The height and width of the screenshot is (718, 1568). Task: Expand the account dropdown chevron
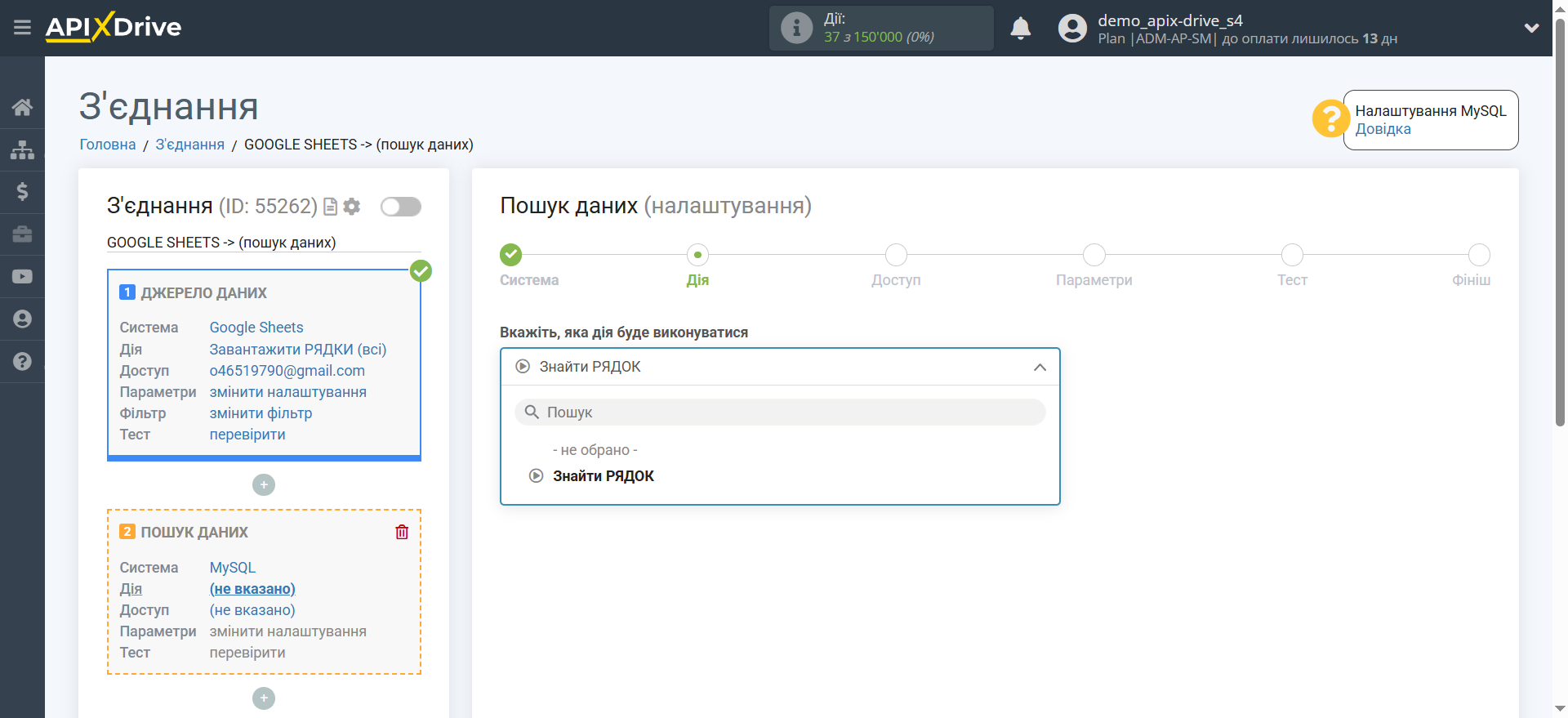[x=1531, y=28]
